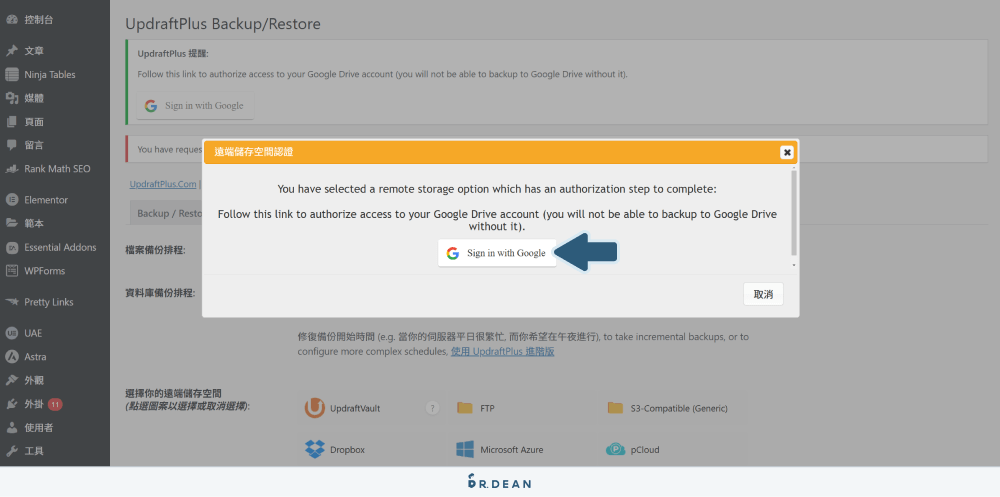Click the Google logo in the dialog button
The width and height of the screenshot is (1000, 497).
click(453, 253)
